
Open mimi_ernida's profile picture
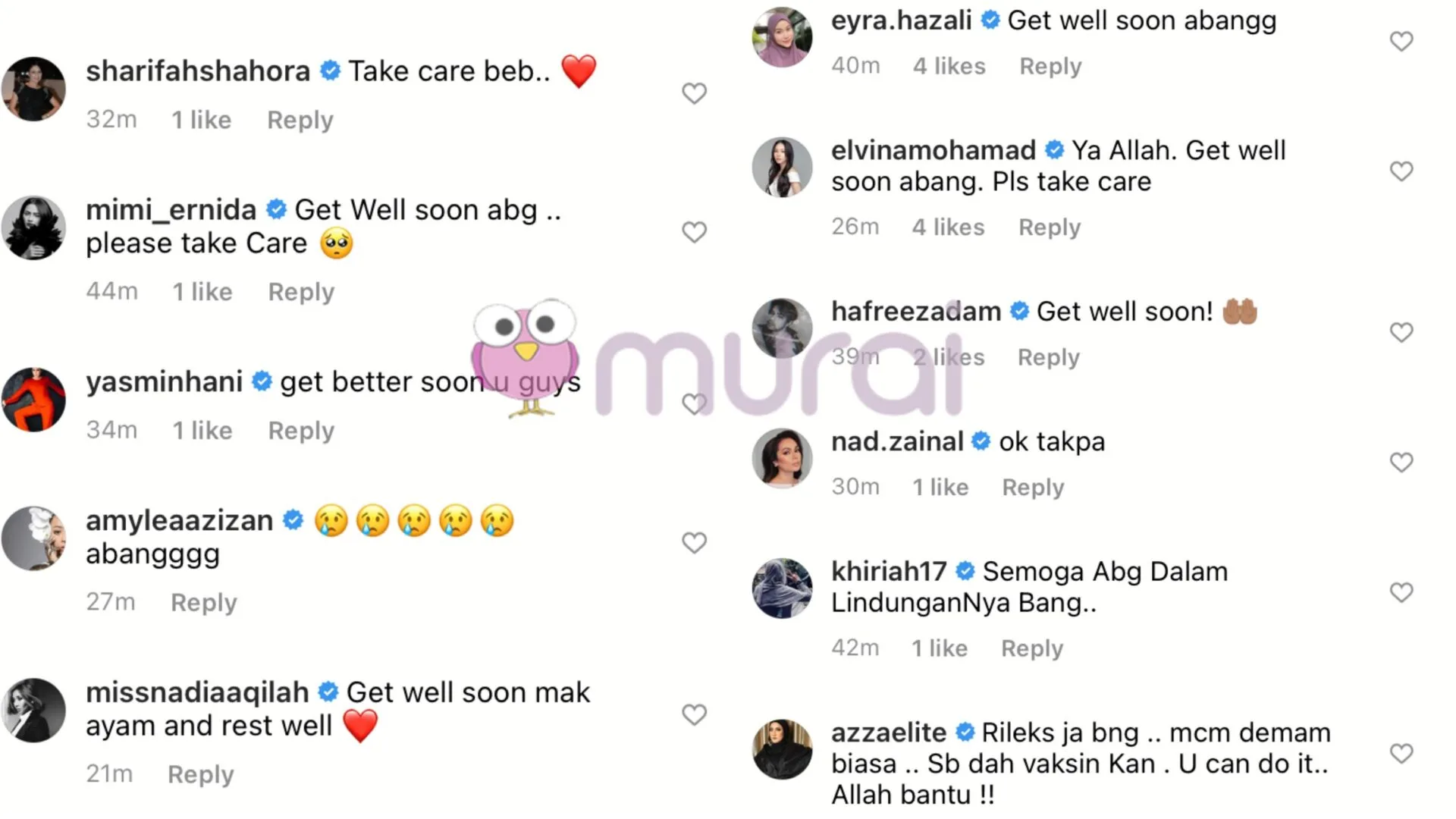[33, 228]
